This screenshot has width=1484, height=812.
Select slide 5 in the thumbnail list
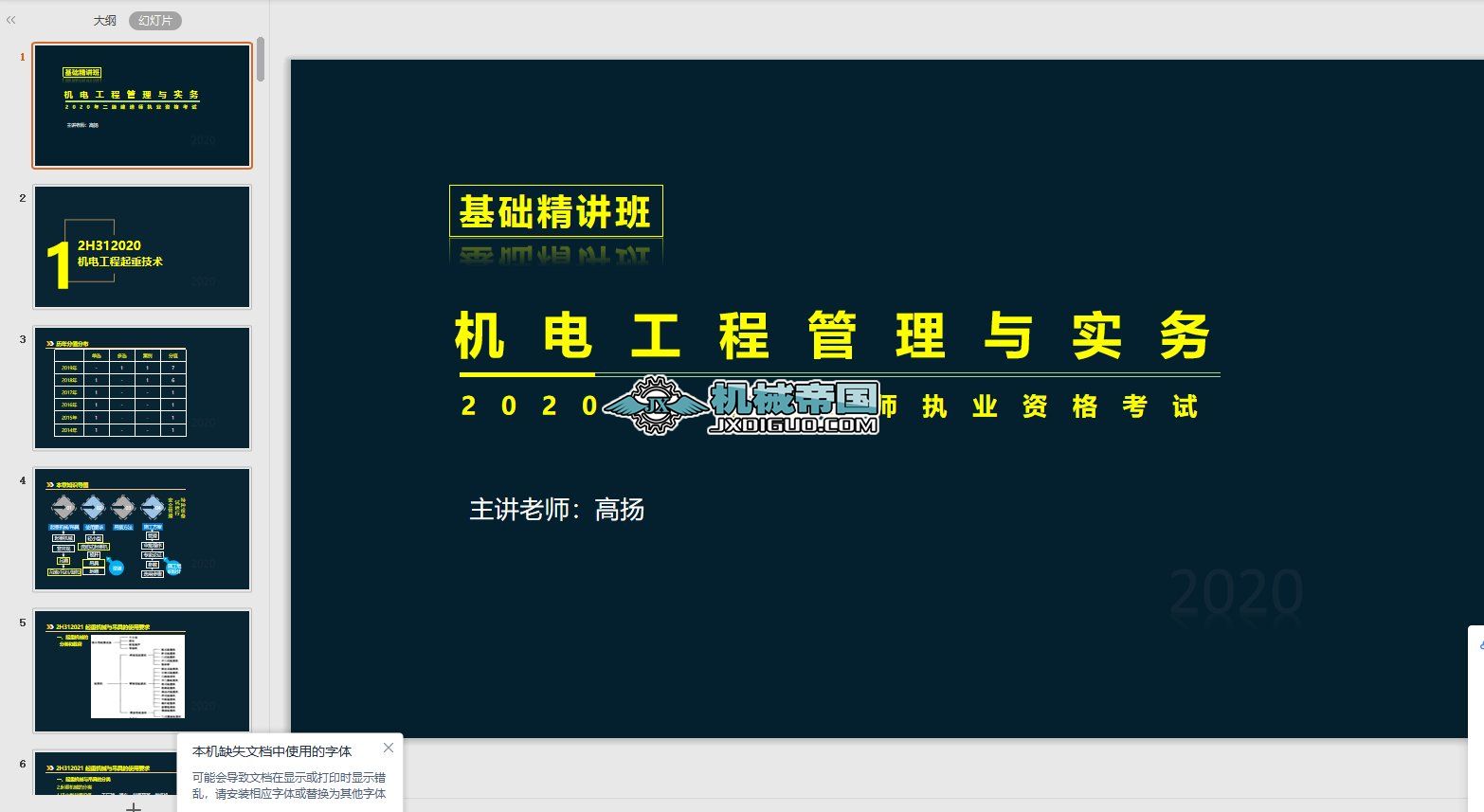click(x=142, y=672)
